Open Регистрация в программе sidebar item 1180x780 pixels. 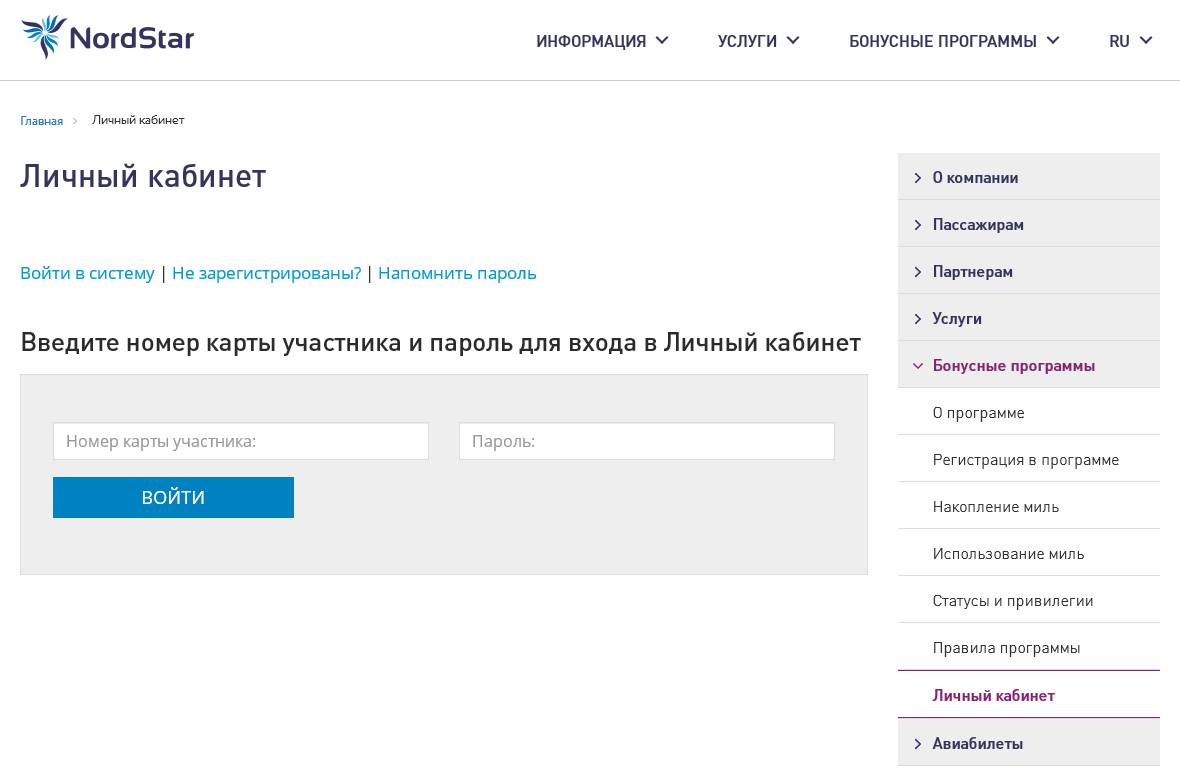click(x=1025, y=460)
